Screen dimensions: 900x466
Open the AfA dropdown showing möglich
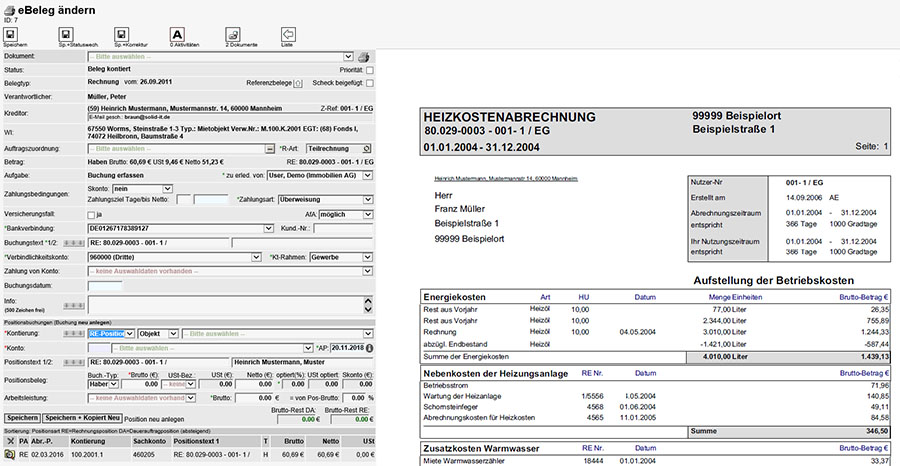[x=345, y=215]
